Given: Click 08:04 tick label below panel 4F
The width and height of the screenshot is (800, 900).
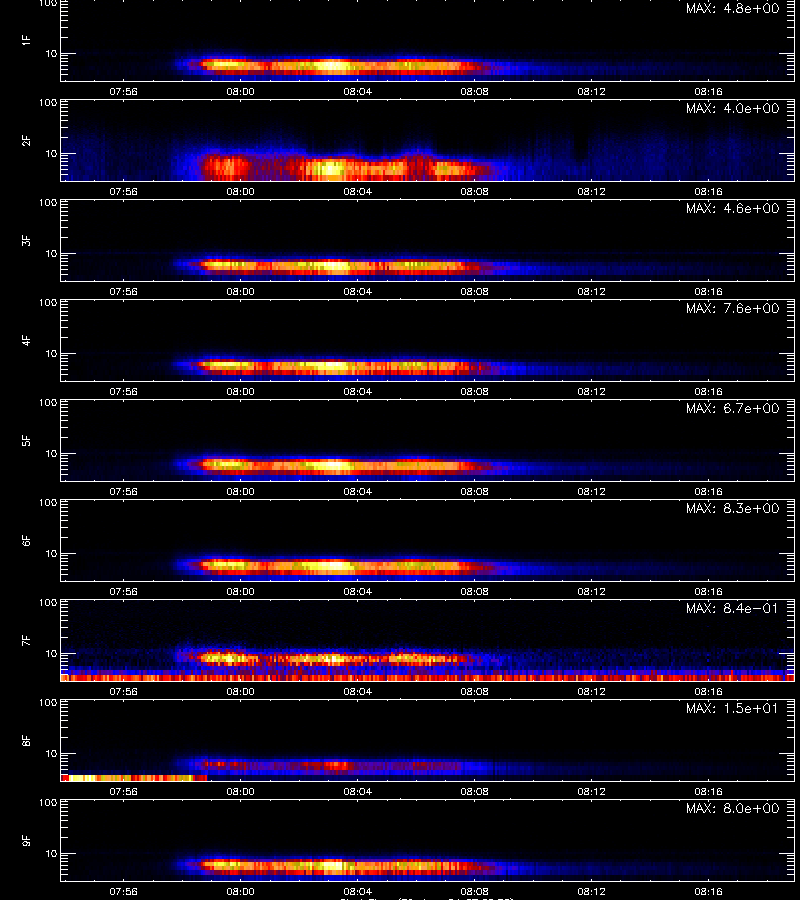Looking at the screenshot, I should 358,391.
